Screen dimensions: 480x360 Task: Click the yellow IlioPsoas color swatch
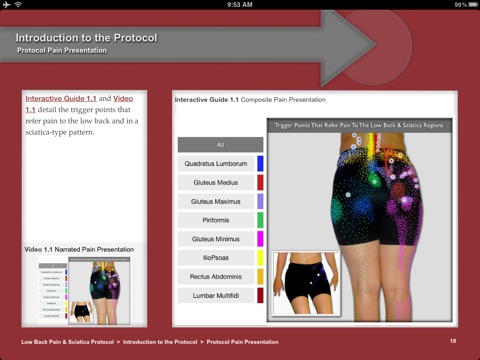(x=260, y=258)
